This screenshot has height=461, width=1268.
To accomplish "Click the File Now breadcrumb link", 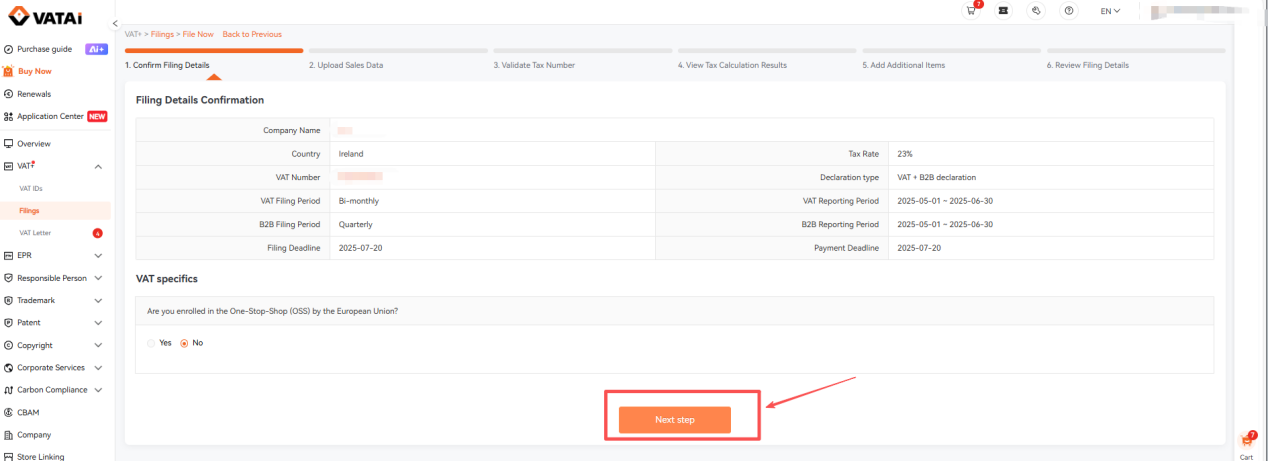I will pyautogui.click(x=198, y=34).
